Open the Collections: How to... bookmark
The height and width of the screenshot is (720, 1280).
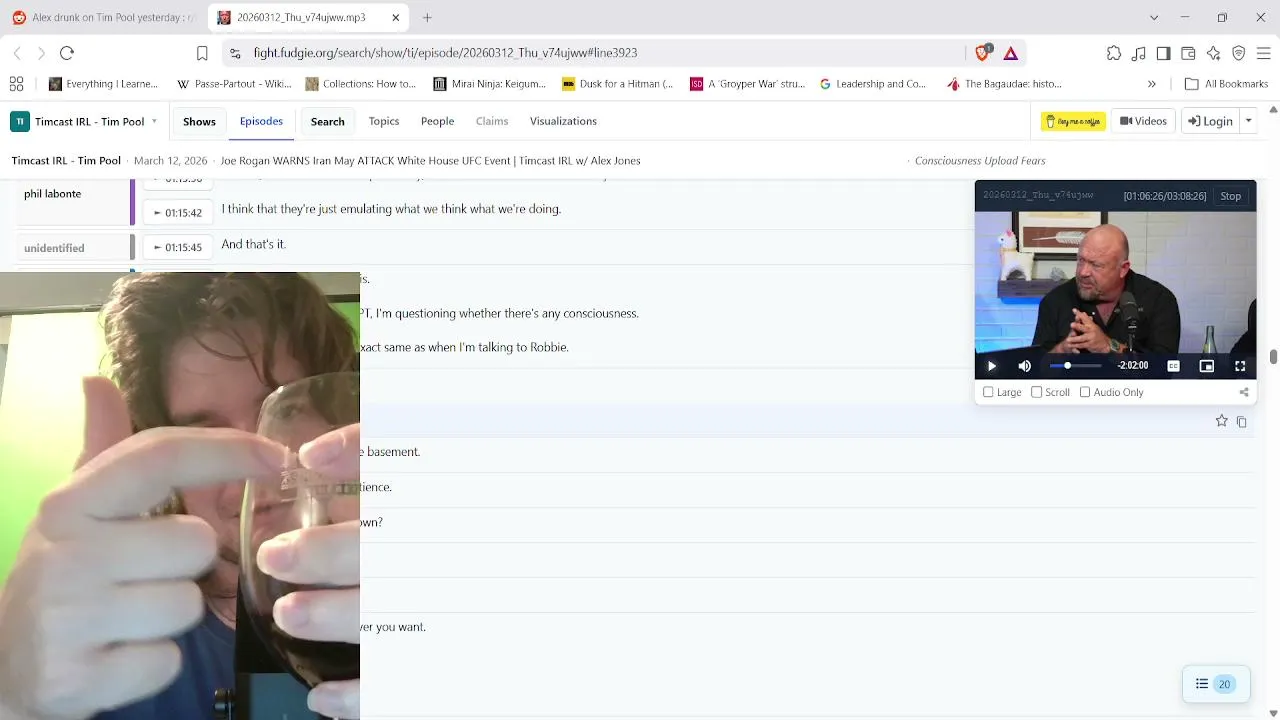360,84
